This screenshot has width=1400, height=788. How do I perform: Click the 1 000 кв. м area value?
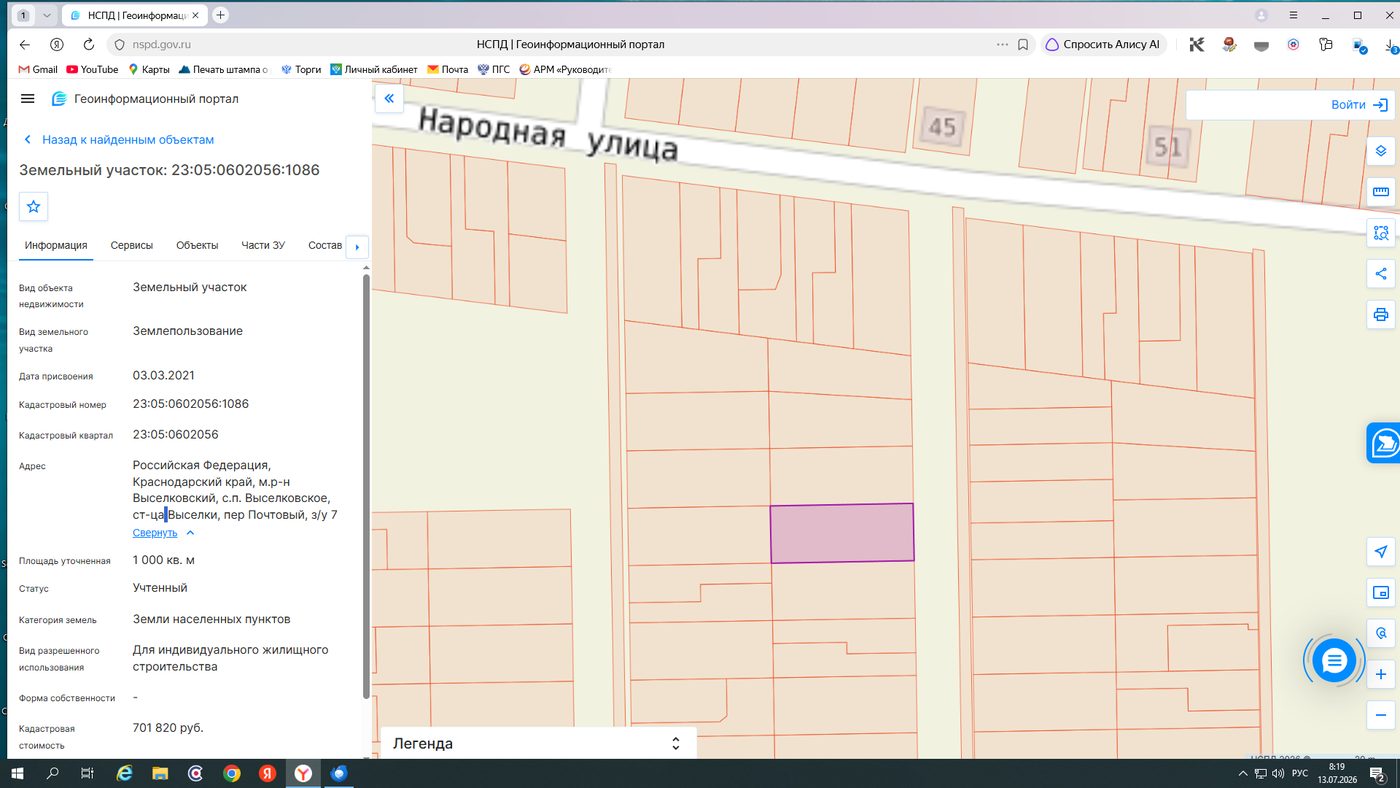click(x=164, y=560)
